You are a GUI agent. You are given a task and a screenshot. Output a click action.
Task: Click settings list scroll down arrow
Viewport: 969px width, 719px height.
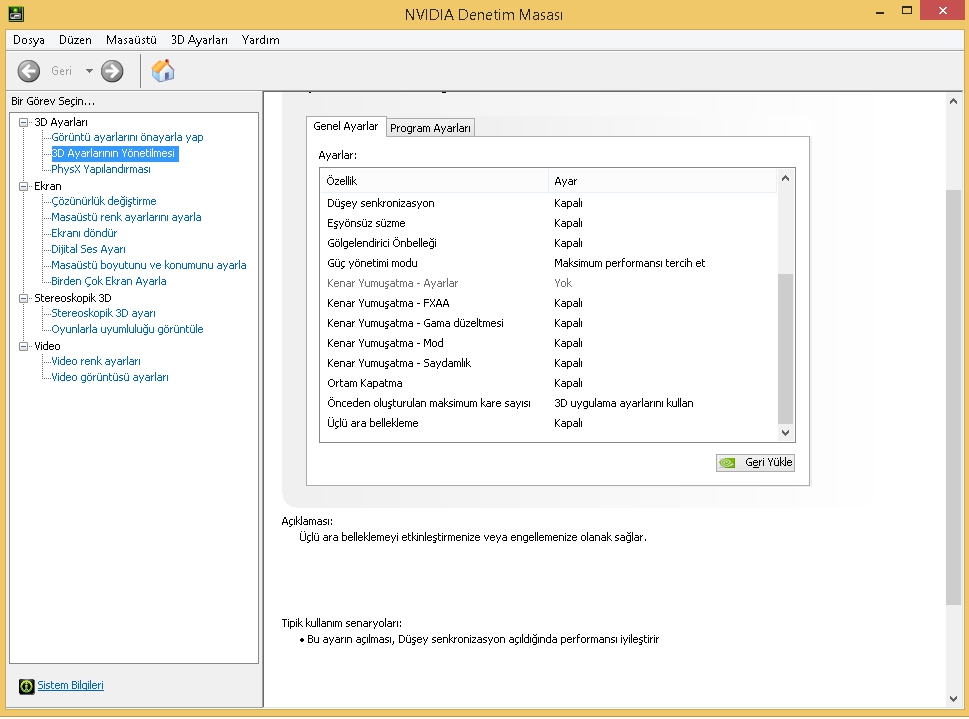tap(785, 433)
